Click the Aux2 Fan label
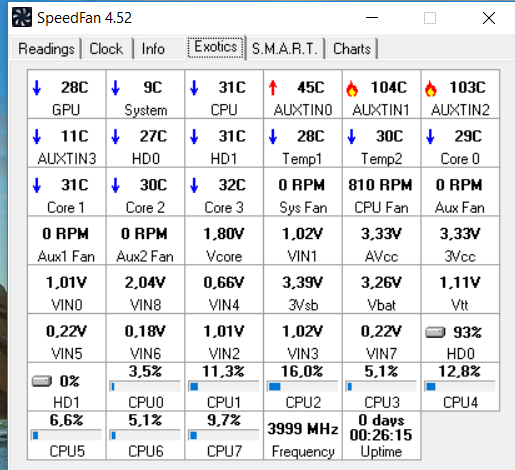The height and width of the screenshot is (470, 515). coord(145,257)
